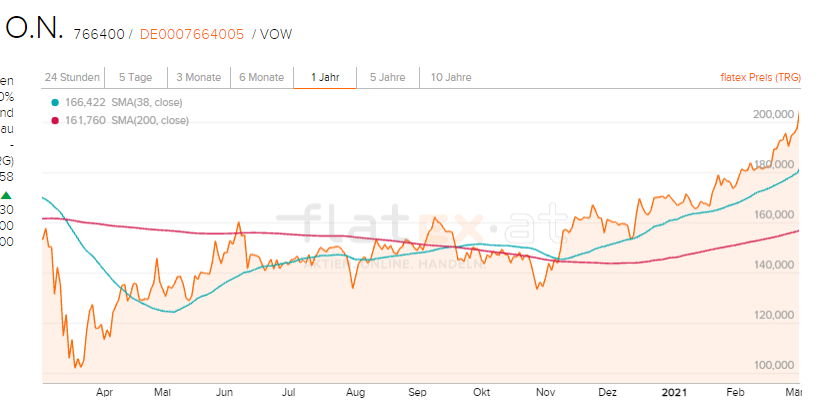Viewport: 817px width, 403px height.
Task: Switch to the 24 Stunden tab
Action: pos(71,77)
